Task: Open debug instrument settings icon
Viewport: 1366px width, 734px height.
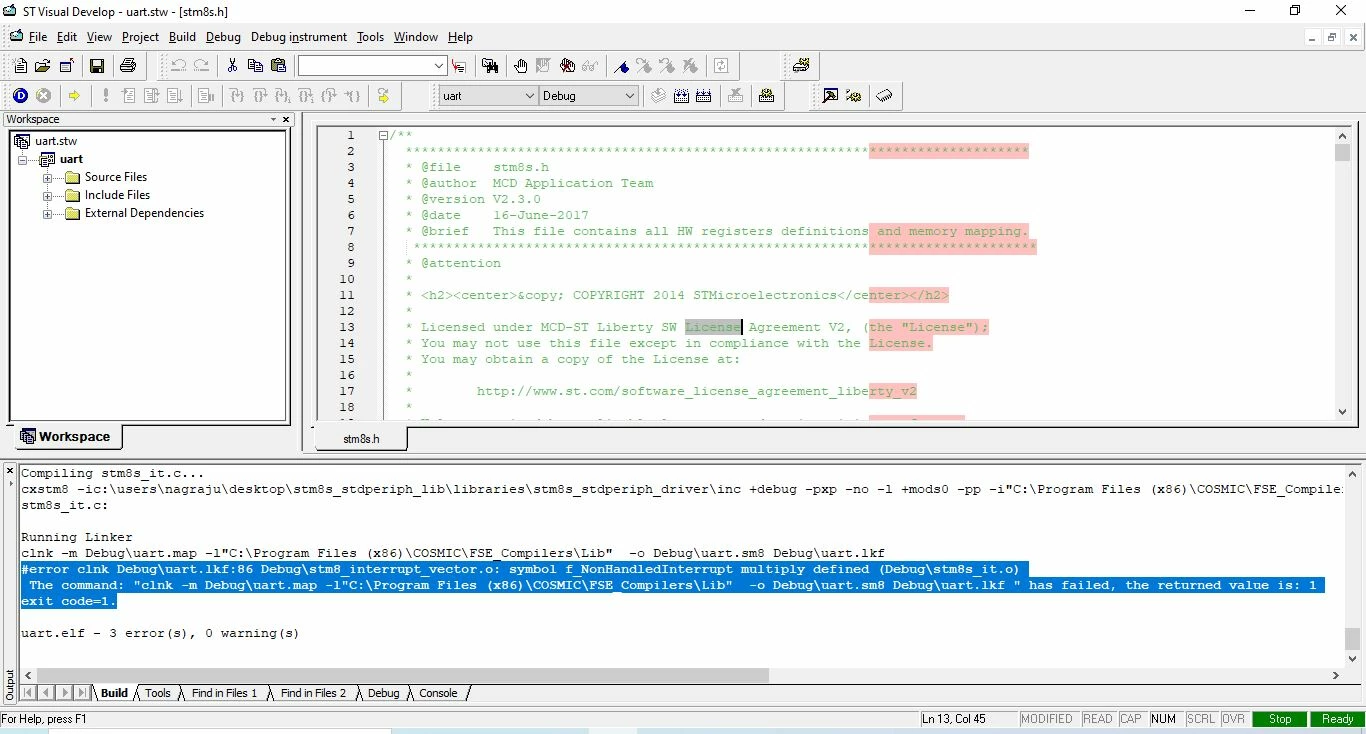Action: pyautogui.click(x=800, y=66)
